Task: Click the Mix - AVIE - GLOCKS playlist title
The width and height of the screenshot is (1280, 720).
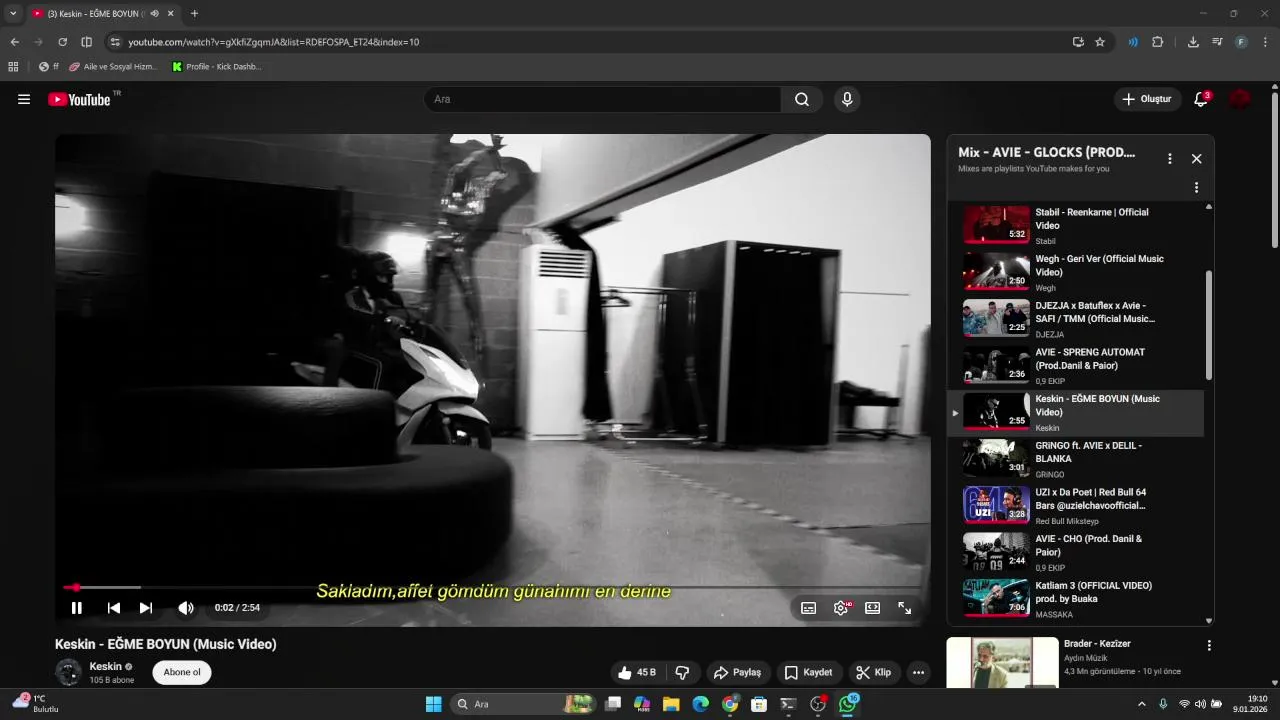Action: point(1046,152)
